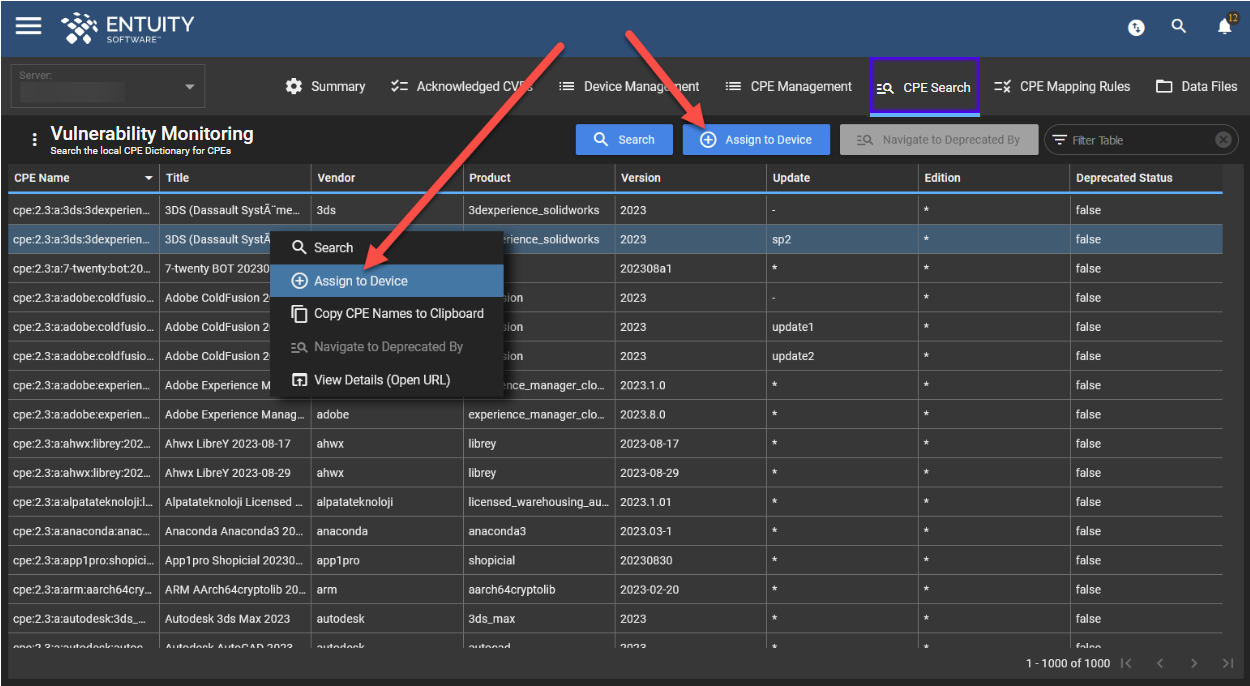Select the 7-twenty BOT row title
The image size is (1250, 686).
216,268
